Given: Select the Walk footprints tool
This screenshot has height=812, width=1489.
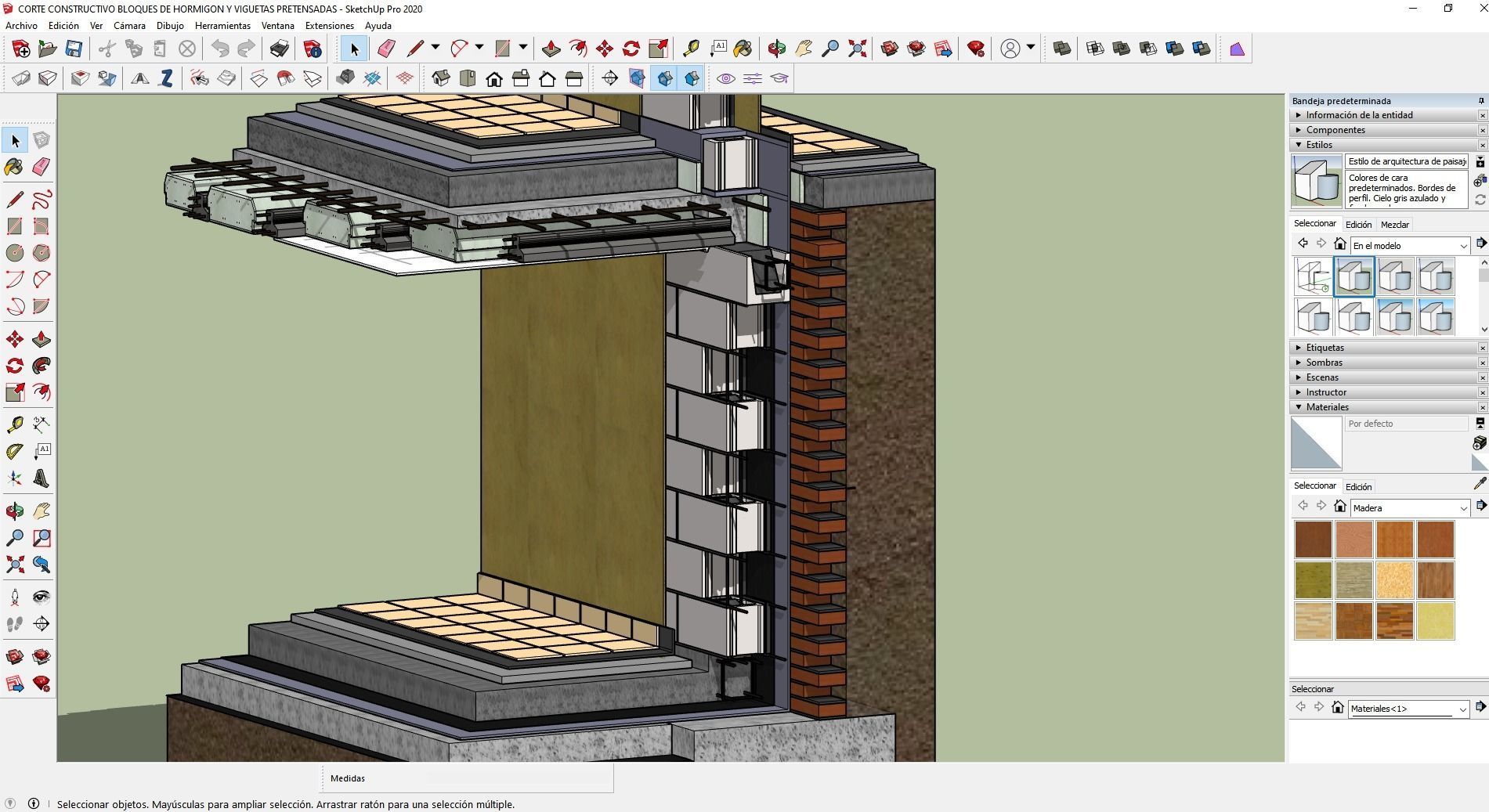Looking at the screenshot, I should tap(15, 624).
